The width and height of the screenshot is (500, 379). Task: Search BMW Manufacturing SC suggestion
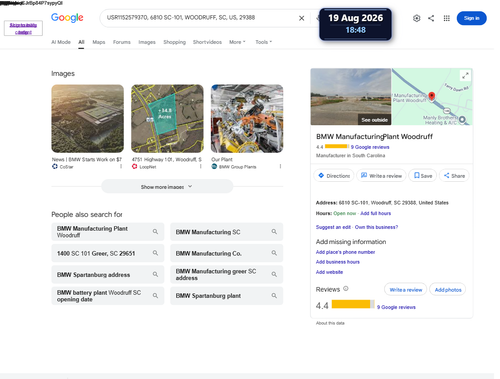[x=226, y=232]
